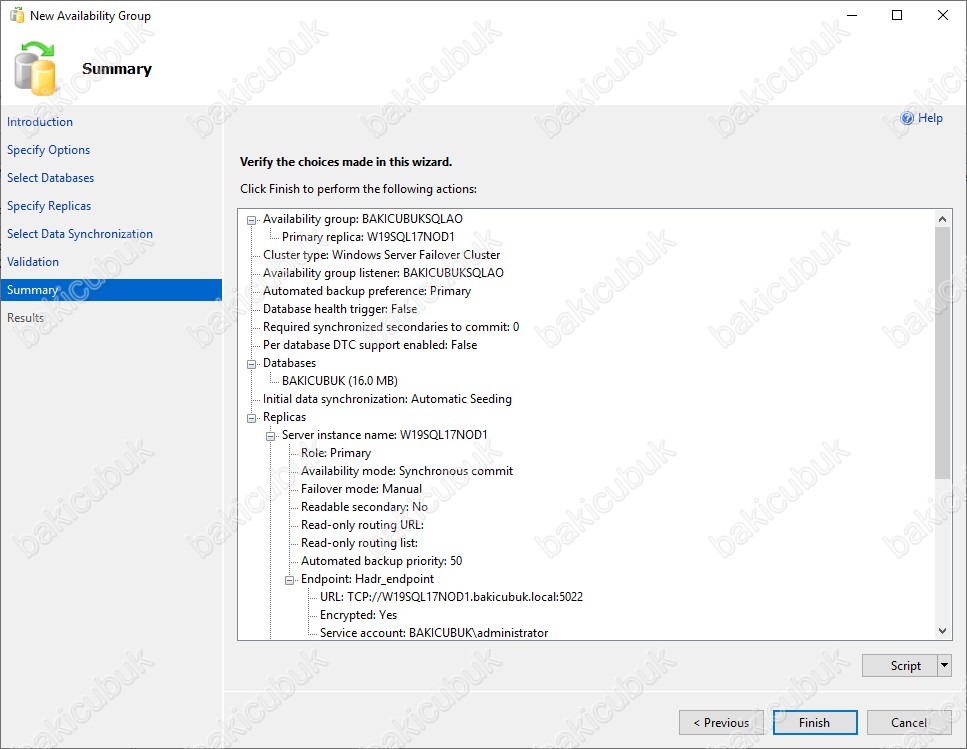Open the Specify Options step
The height and width of the screenshot is (749, 967).
point(49,150)
